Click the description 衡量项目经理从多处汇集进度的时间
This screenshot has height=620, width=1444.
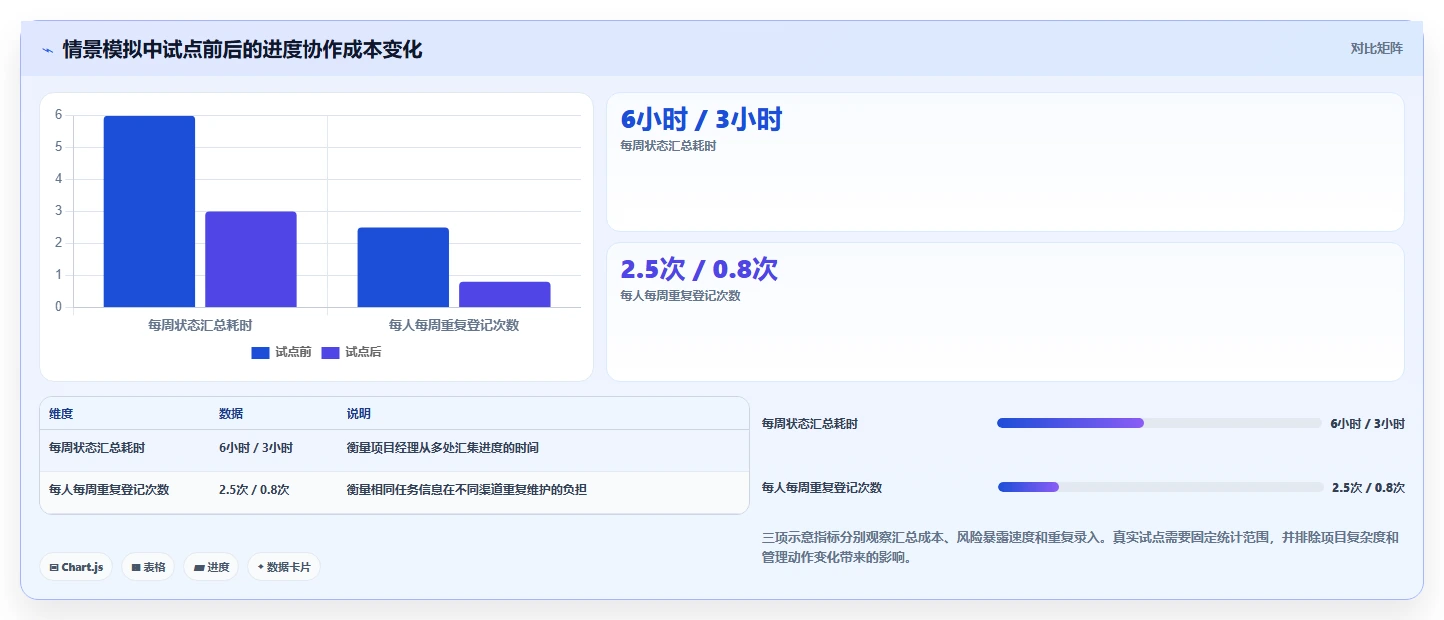click(x=443, y=448)
